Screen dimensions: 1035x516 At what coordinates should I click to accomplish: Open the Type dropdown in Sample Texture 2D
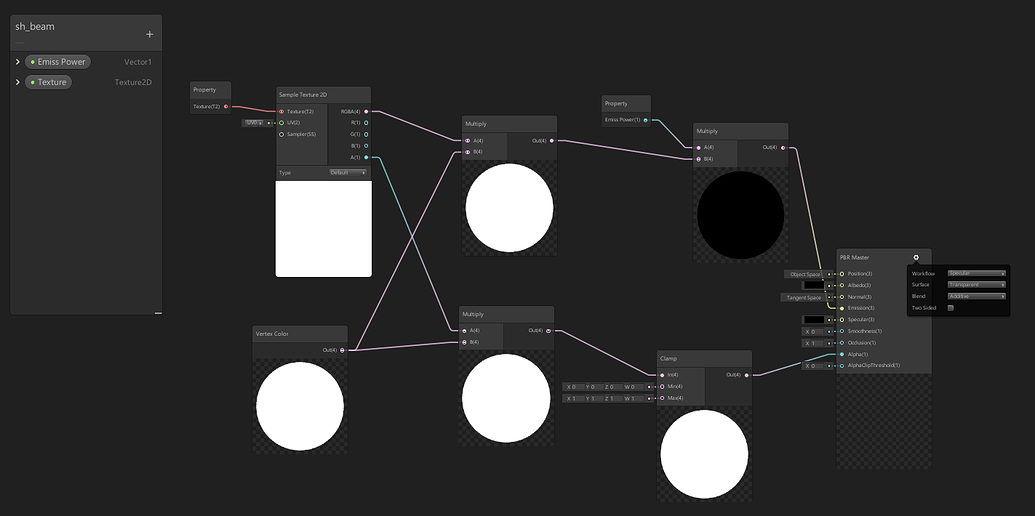348,173
